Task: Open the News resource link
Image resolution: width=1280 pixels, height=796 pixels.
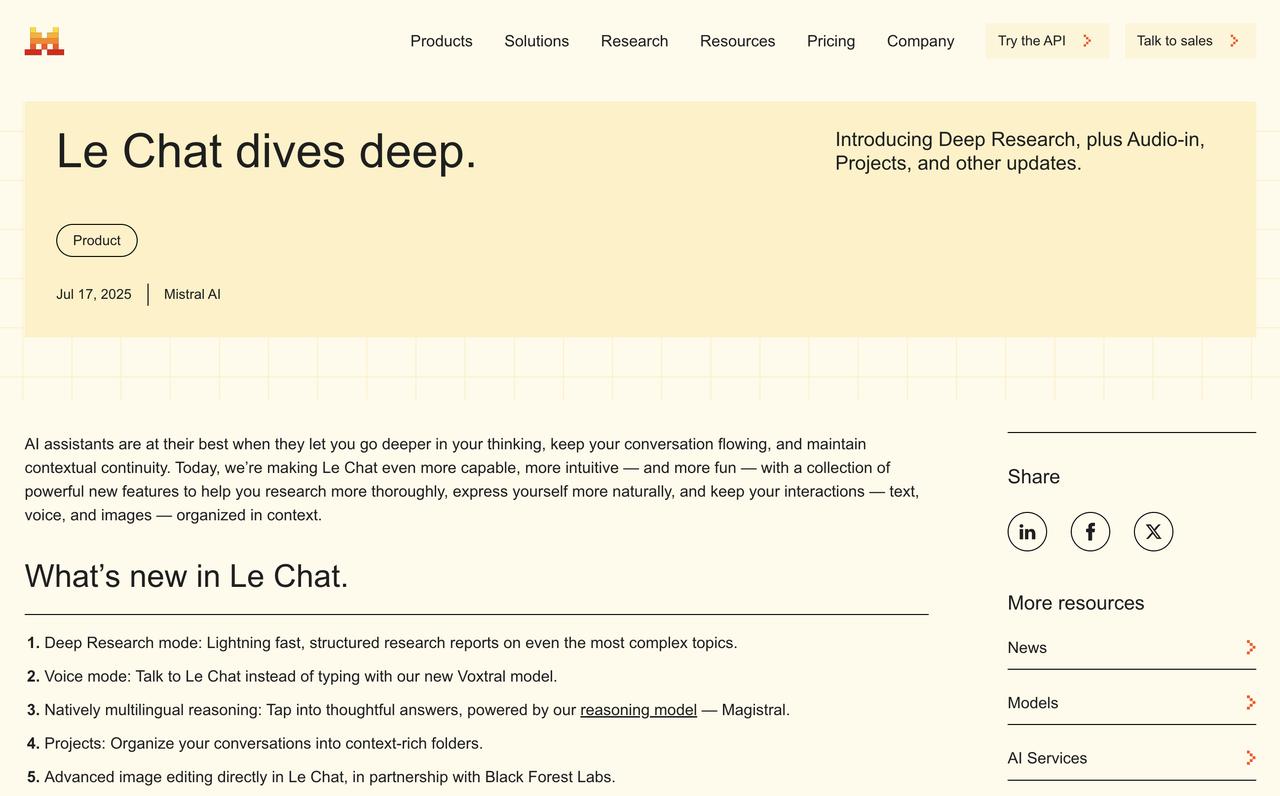Action: pos(1131,648)
